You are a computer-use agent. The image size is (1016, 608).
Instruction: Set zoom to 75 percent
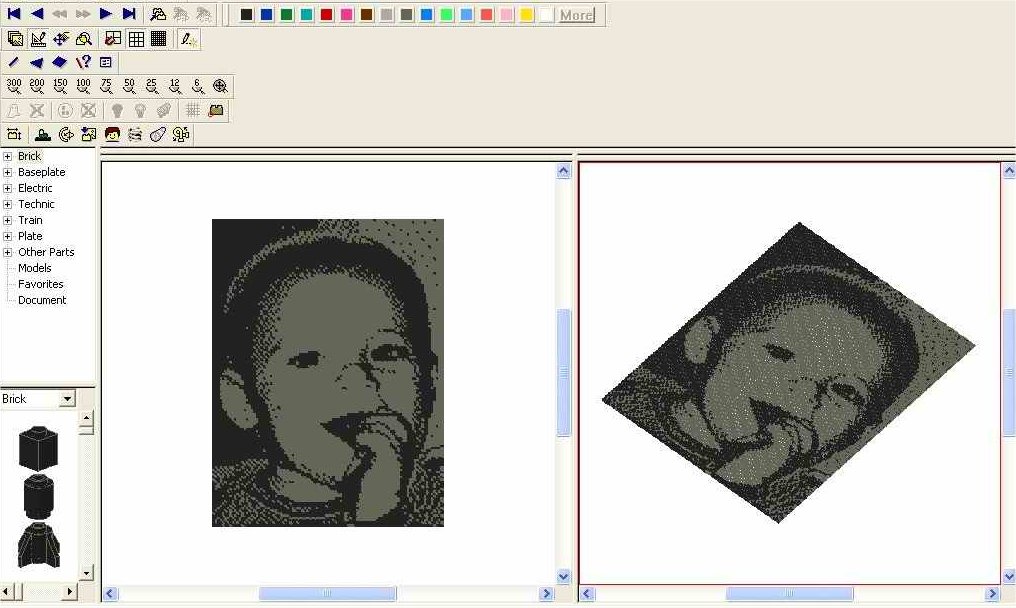(106, 86)
